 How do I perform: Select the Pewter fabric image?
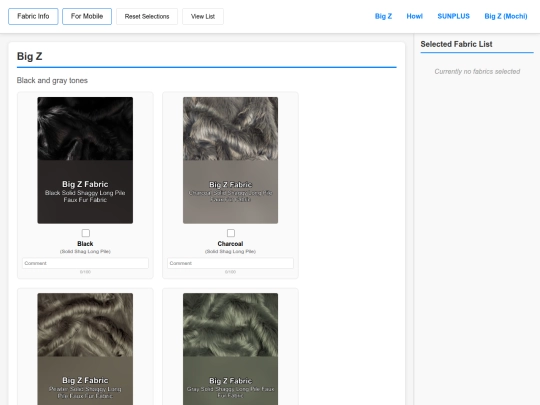coord(85,349)
